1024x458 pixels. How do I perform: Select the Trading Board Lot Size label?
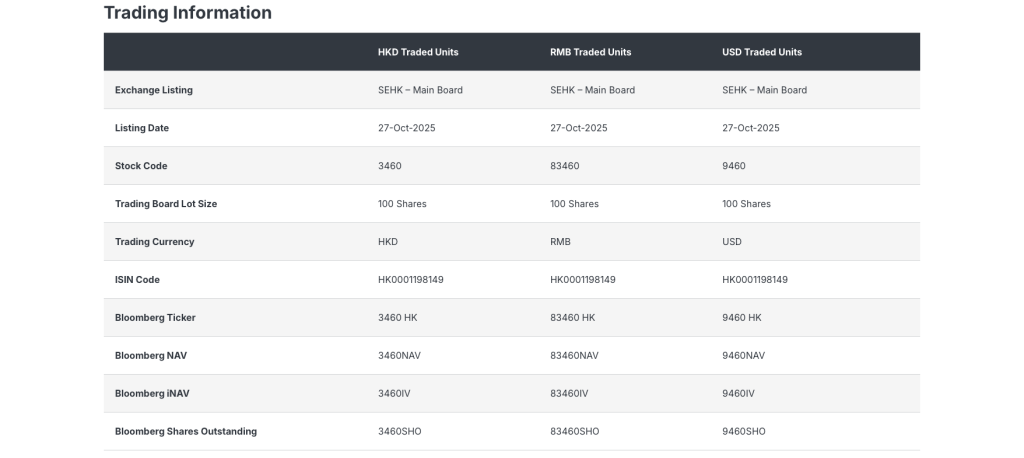coord(166,204)
